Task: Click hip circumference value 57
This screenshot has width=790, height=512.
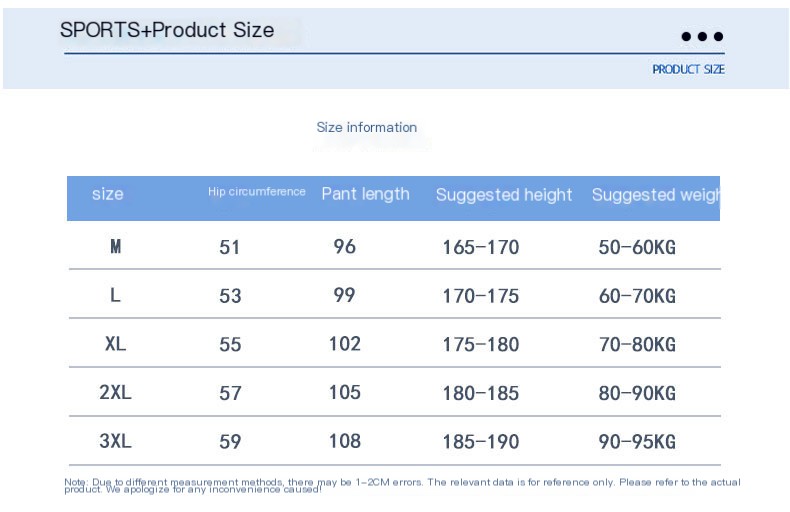Action: (230, 393)
